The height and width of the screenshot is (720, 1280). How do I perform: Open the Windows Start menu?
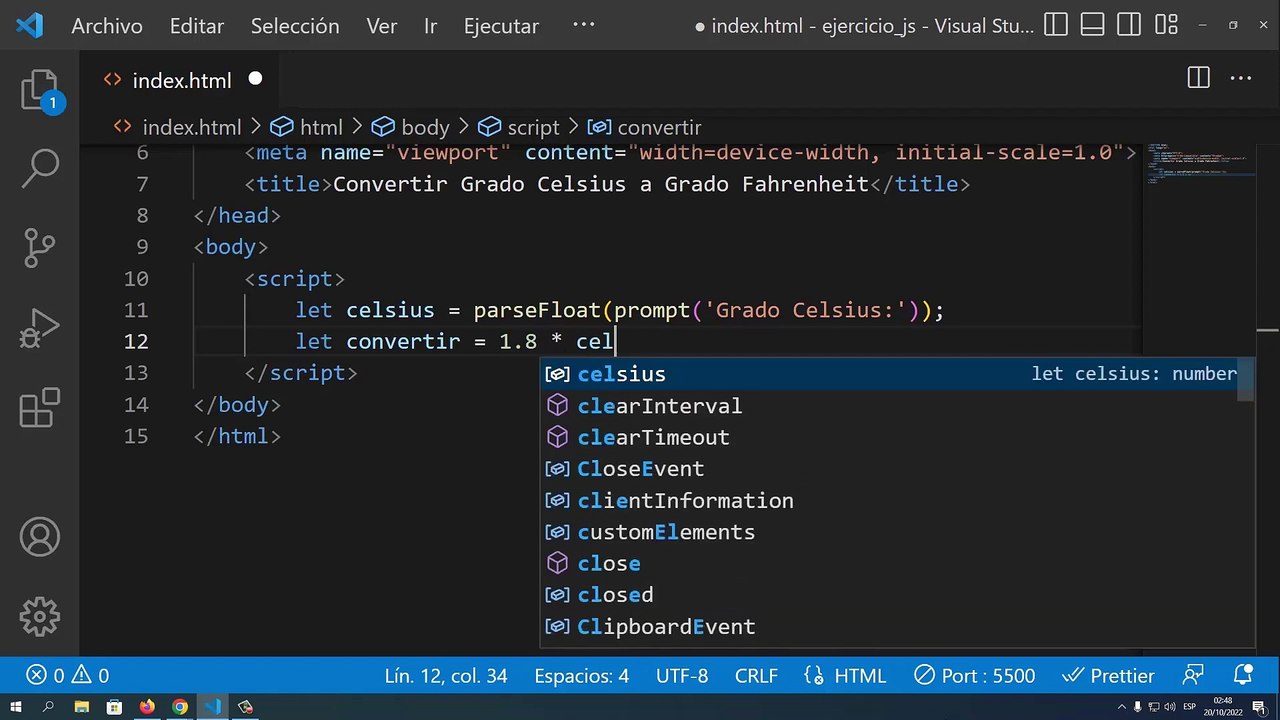[15, 707]
